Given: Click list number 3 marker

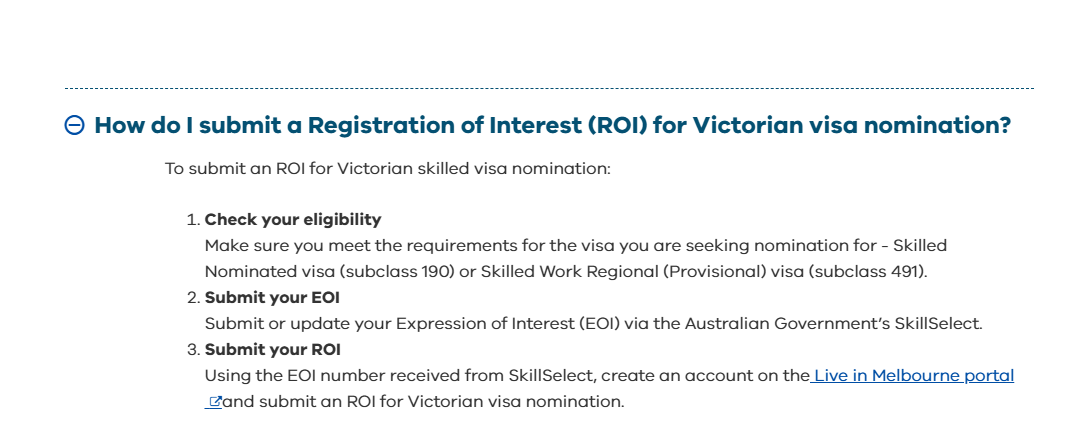Looking at the screenshot, I should click(193, 350).
